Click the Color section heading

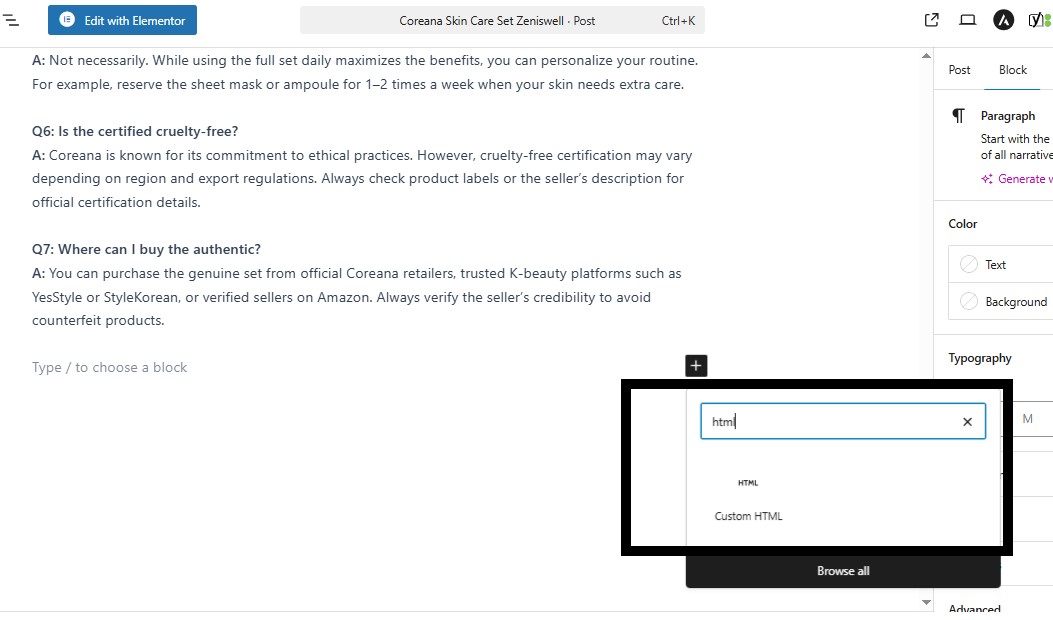pyautogui.click(x=962, y=224)
